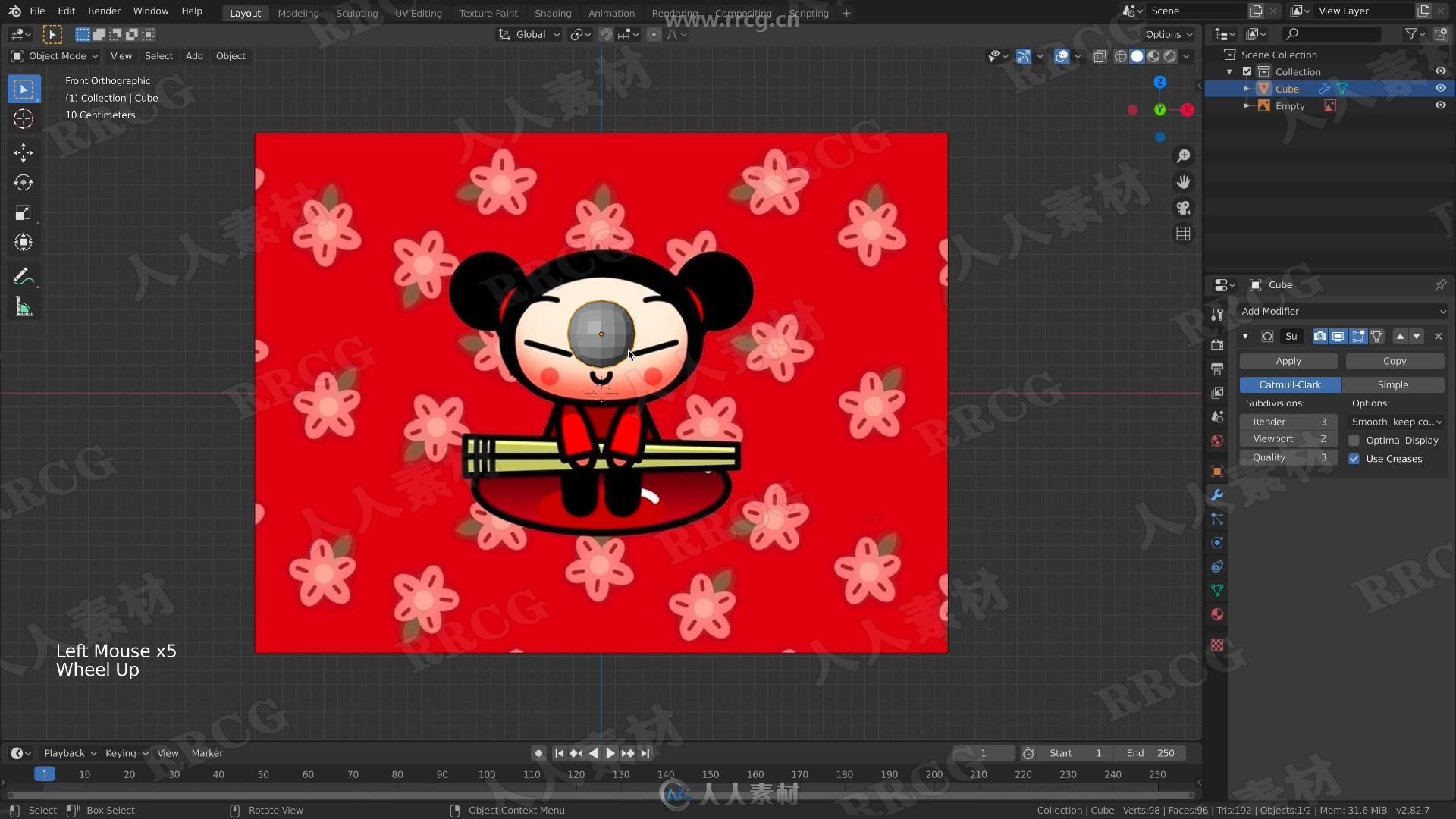Hide the Collection in outliner

coord(1440,71)
